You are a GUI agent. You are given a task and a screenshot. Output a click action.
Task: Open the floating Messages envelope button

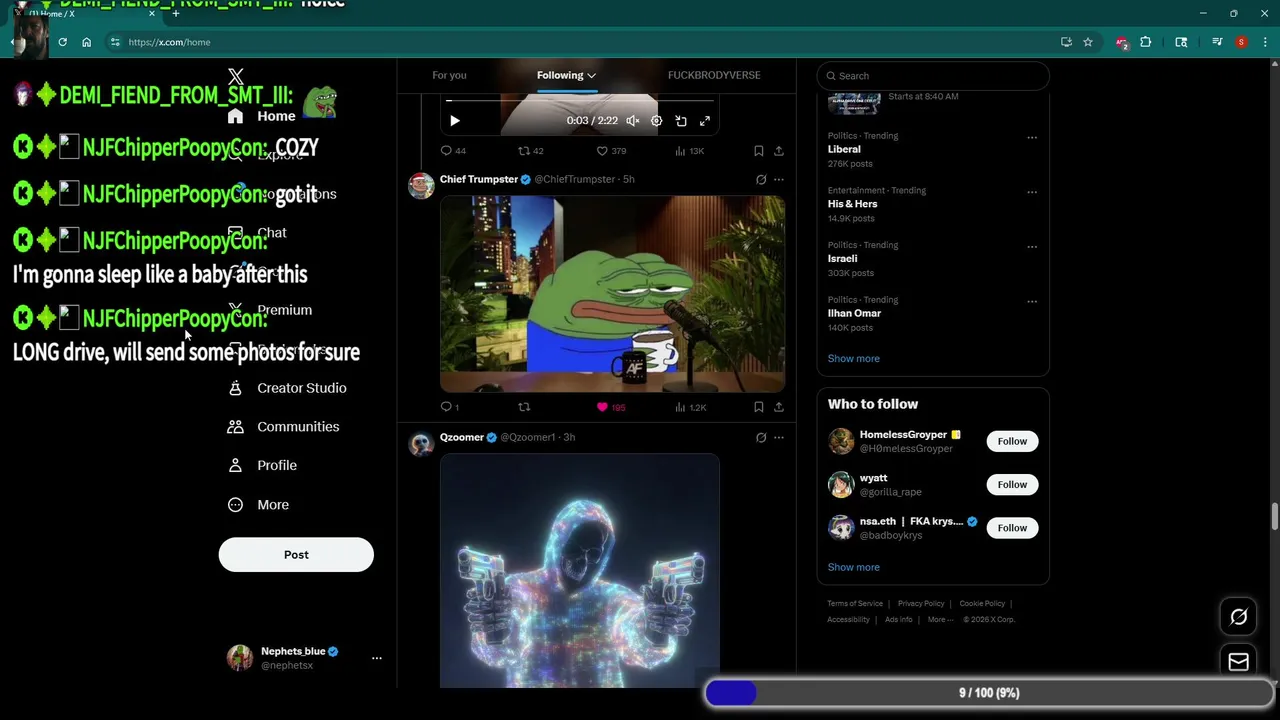1238,662
